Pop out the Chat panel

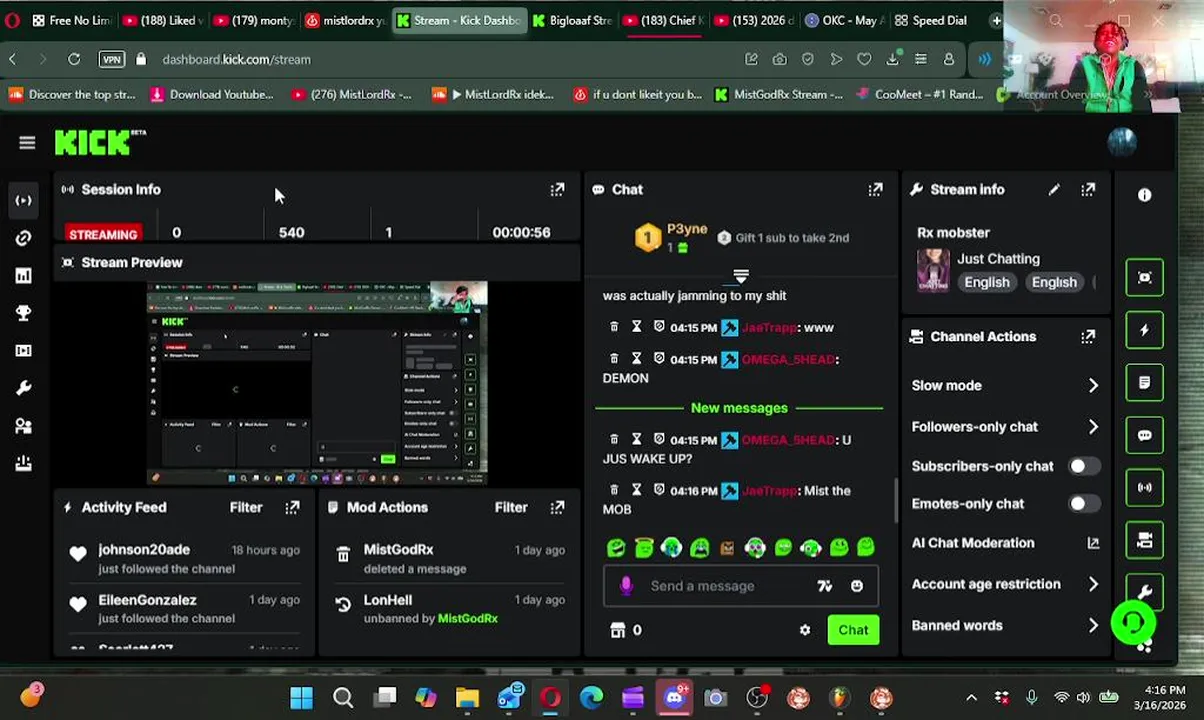tap(875, 189)
